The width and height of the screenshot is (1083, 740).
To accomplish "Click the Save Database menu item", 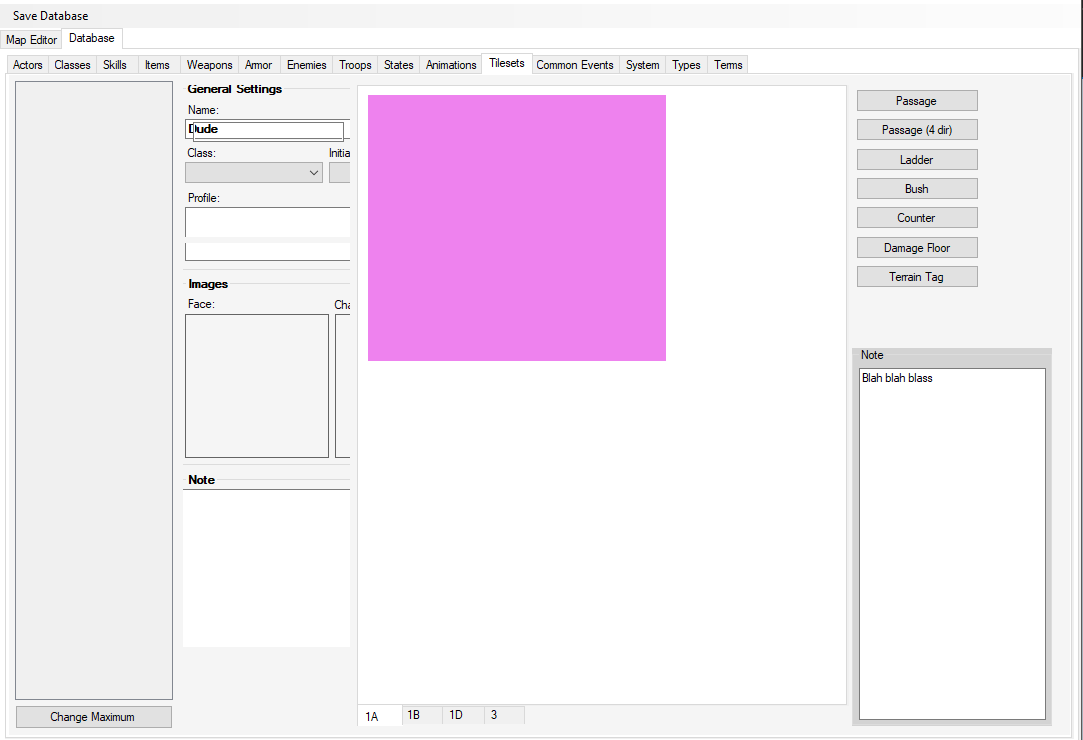I will pos(50,15).
